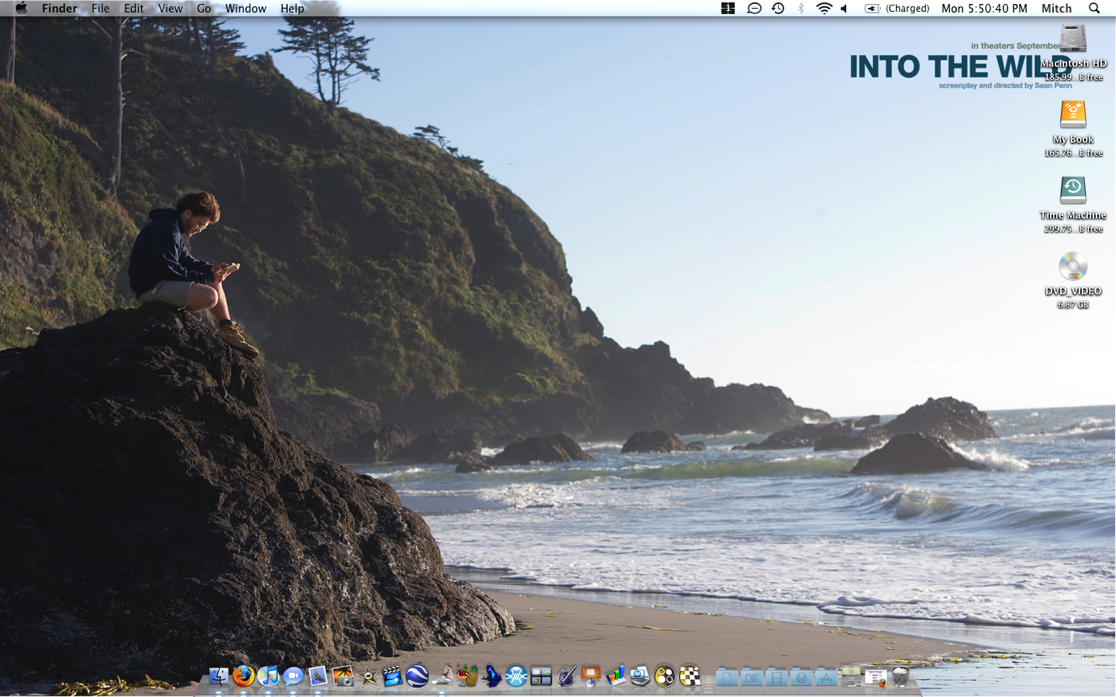The width and height of the screenshot is (1116, 697).
Task: Open the Trash in the Dock
Action: click(900, 676)
